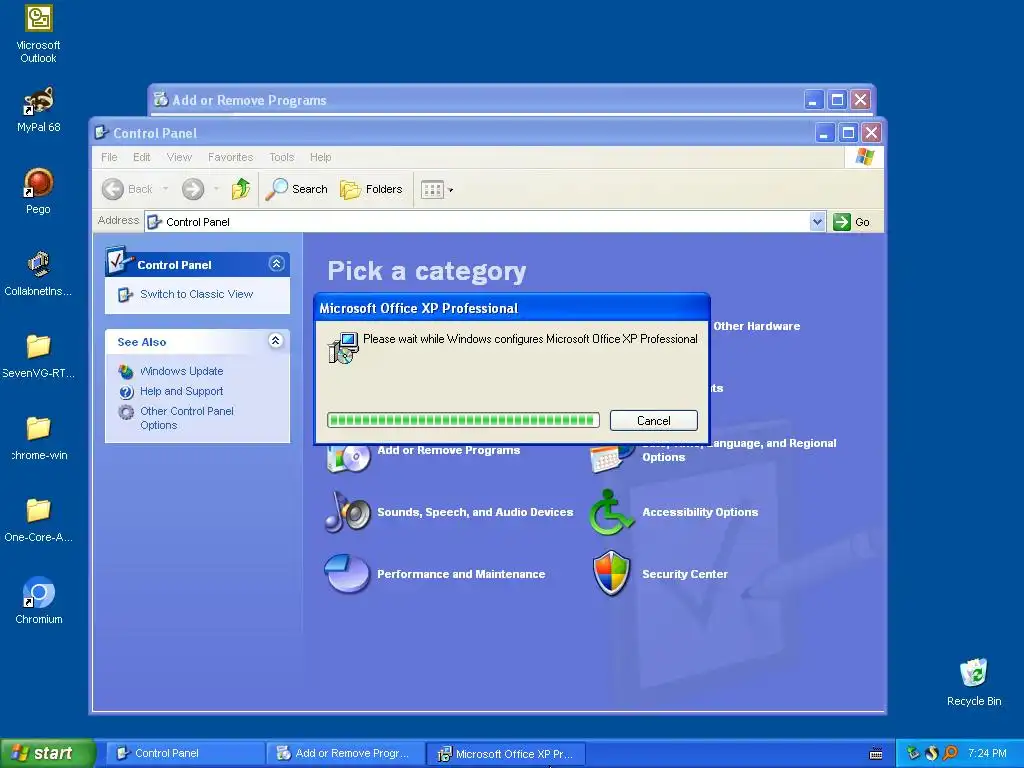Open the File menu
The image size is (1024, 768).
[x=109, y=157]
